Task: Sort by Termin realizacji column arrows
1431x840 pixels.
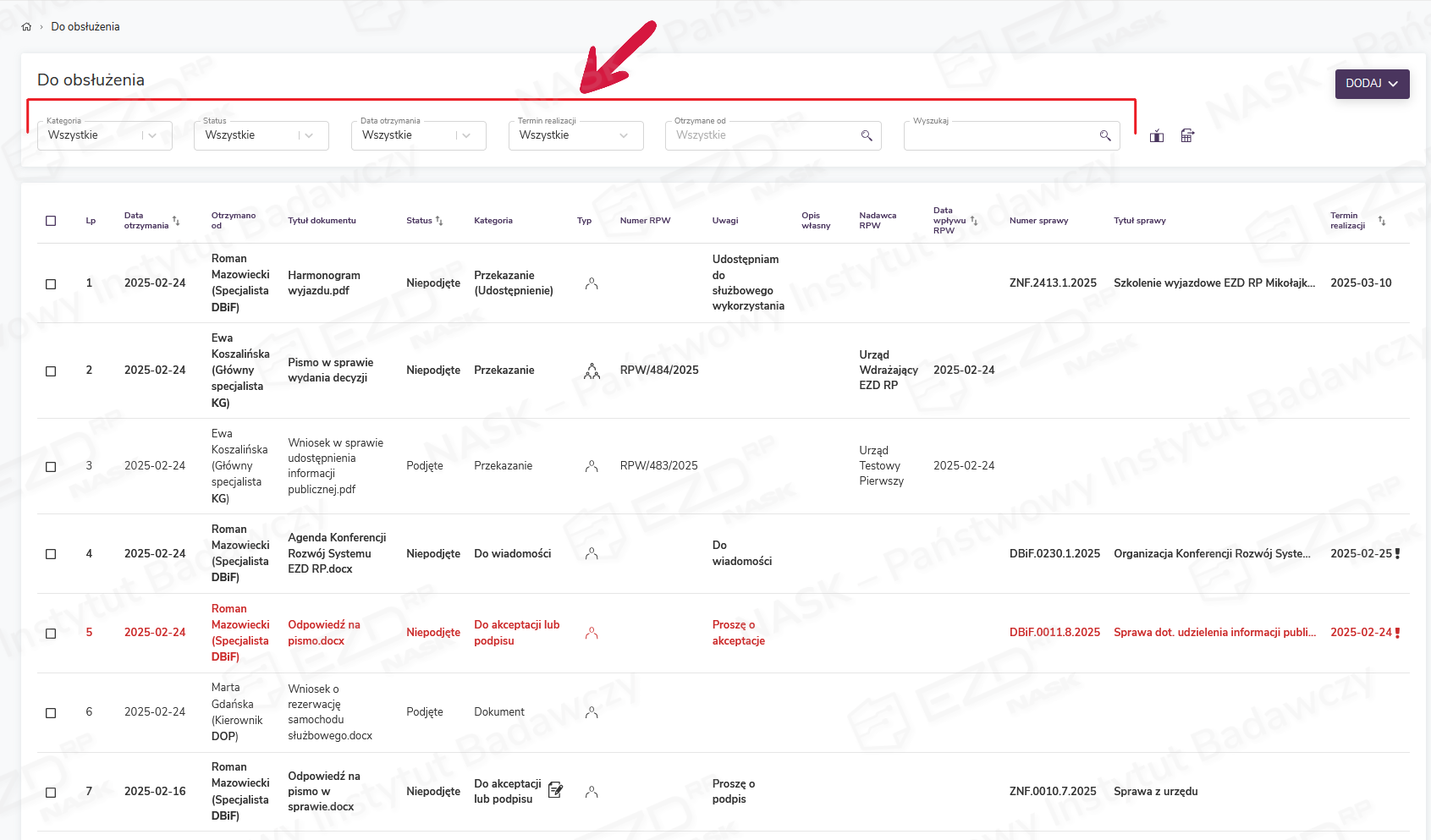Action: point(1381,221)
